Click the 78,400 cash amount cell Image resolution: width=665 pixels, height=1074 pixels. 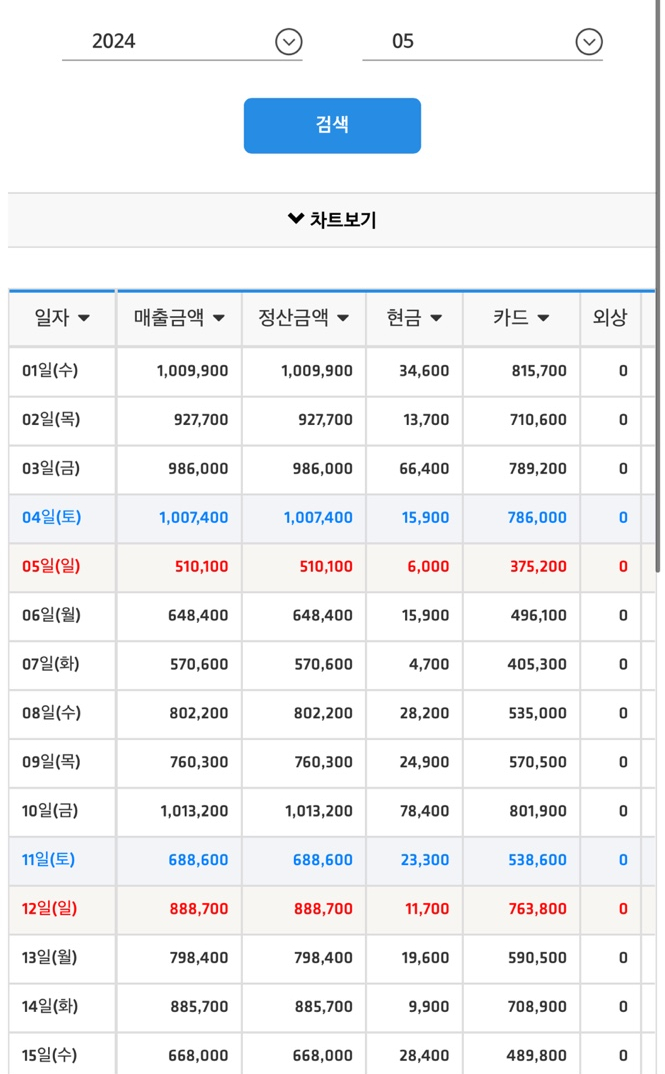425,811
